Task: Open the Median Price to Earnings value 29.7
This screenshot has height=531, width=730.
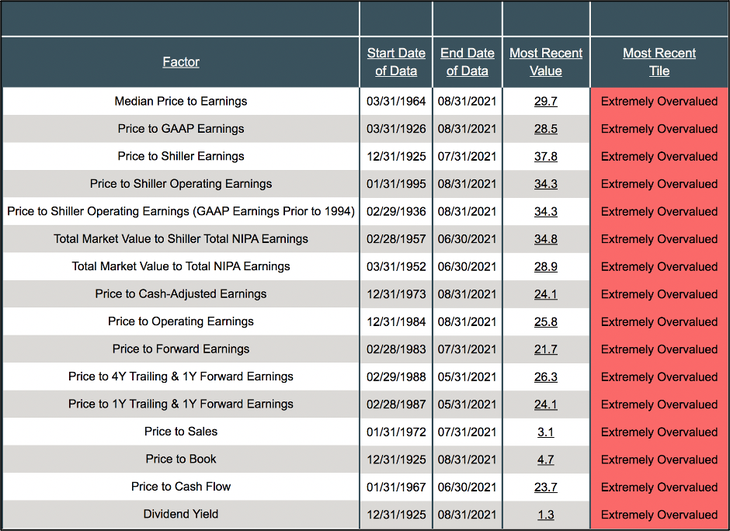Action: coord(546,101)
